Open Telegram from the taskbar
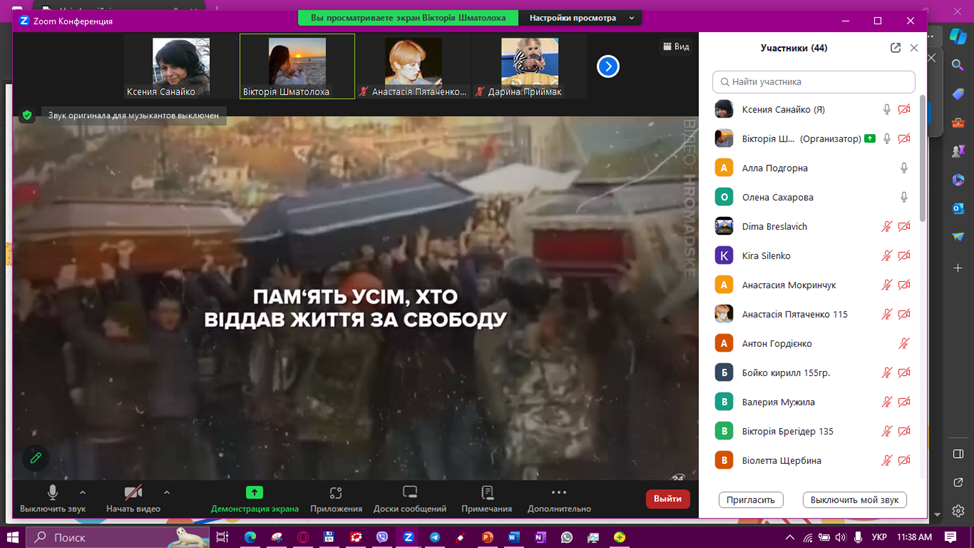The width and height of the screenshot is (974, 548). [x=435, y=537]
